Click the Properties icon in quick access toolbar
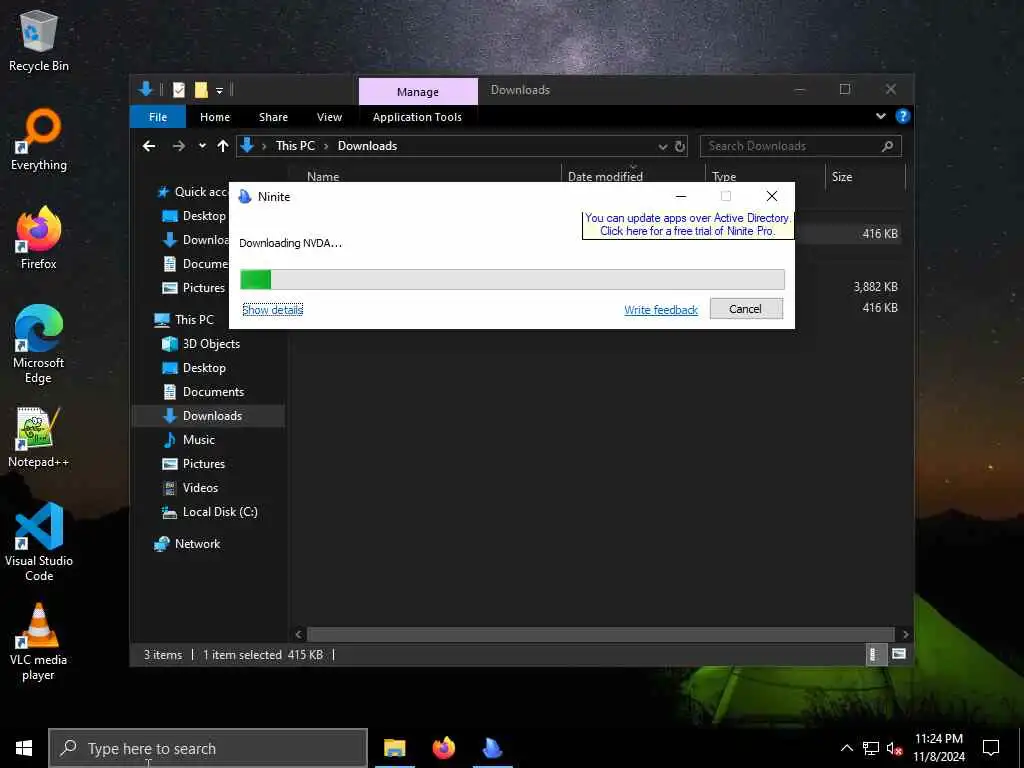 pos(178,89)
